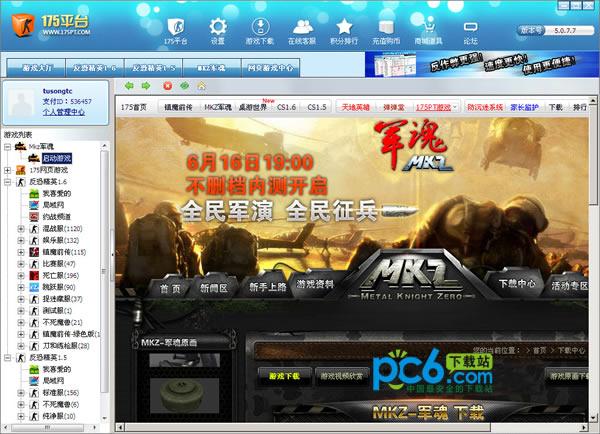Collapse the 反恐精英1.5 tree node
Viewport: 600px width, 434px height.
pyautogui.click(x=7, y=358)
